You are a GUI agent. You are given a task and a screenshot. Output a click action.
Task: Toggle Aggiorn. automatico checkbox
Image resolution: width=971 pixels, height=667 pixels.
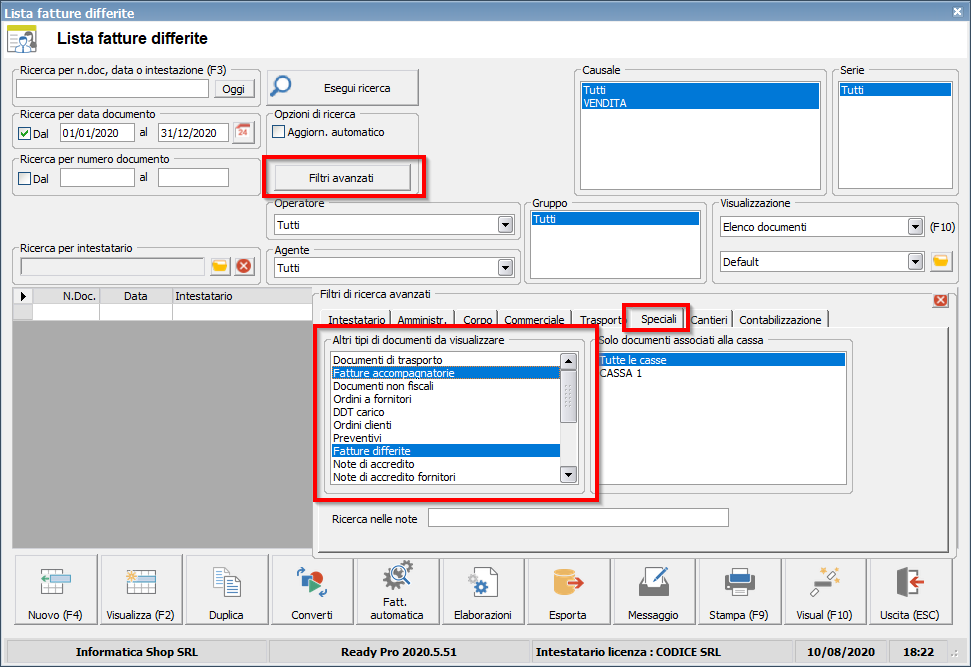(279, 132)
